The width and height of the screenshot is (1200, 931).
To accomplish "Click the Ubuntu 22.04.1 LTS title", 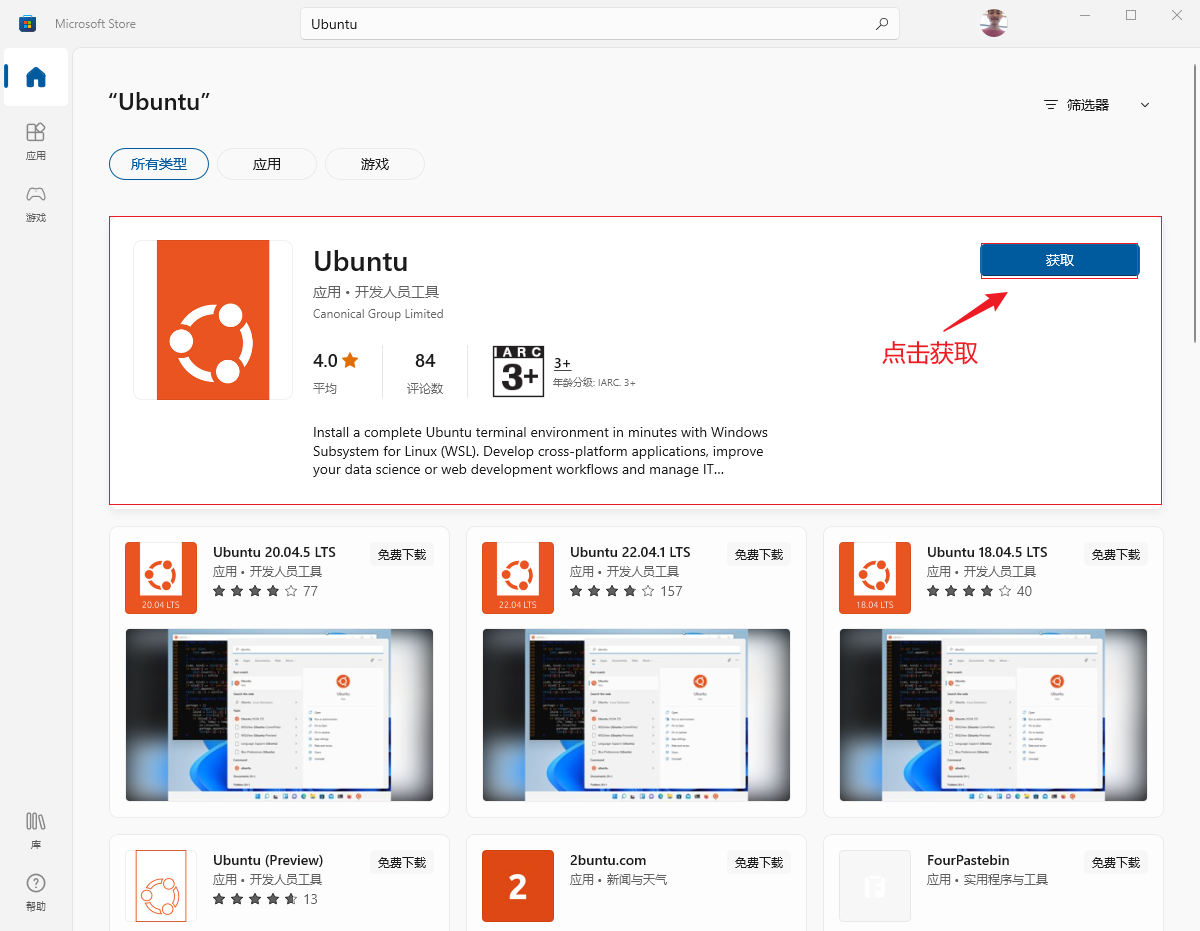I will tap(630, 552).
